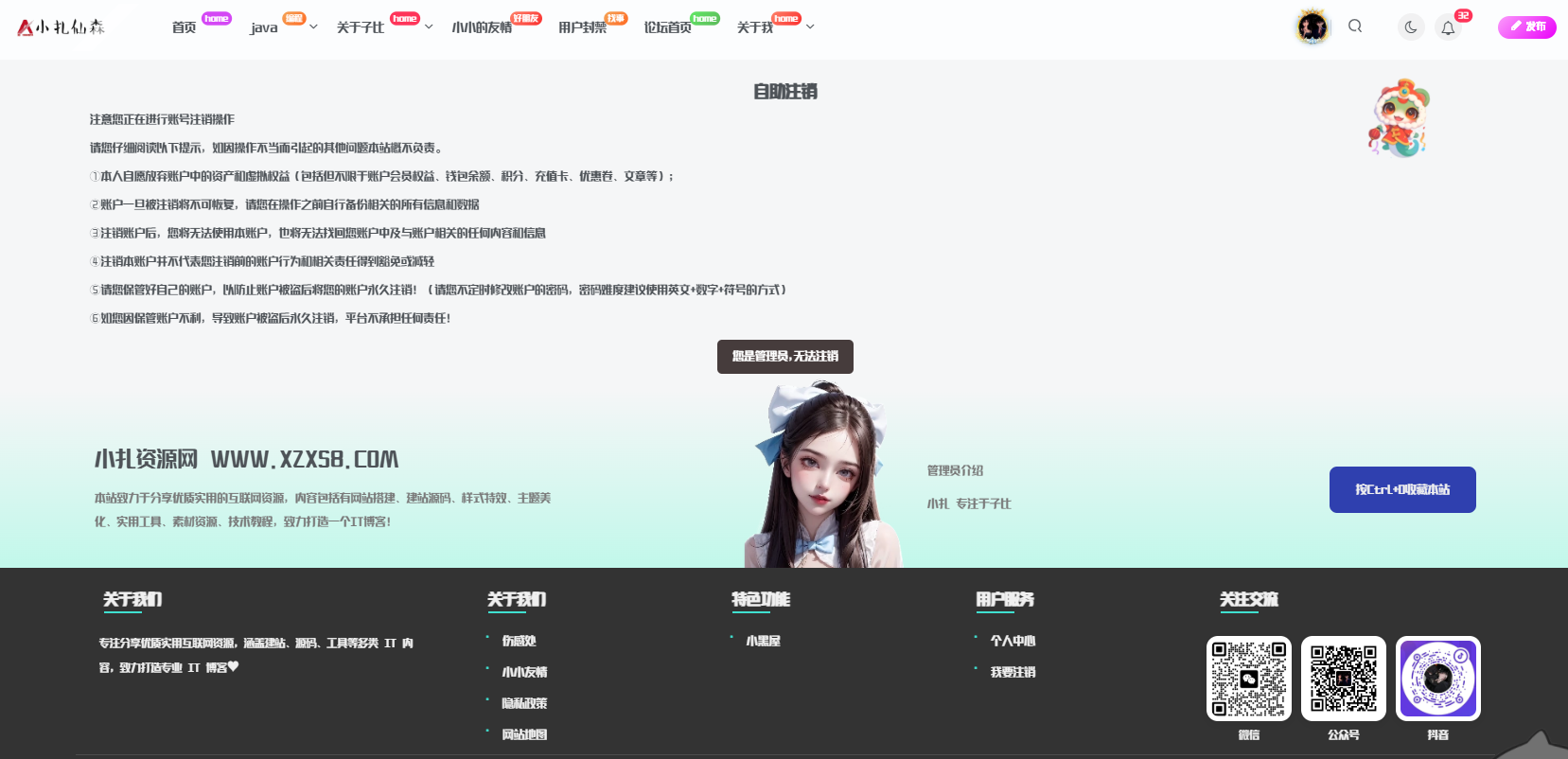This screenshot has height=759, width=1568.
Task: Click the 小扎仙森 site logo
Action: point(62,27)
